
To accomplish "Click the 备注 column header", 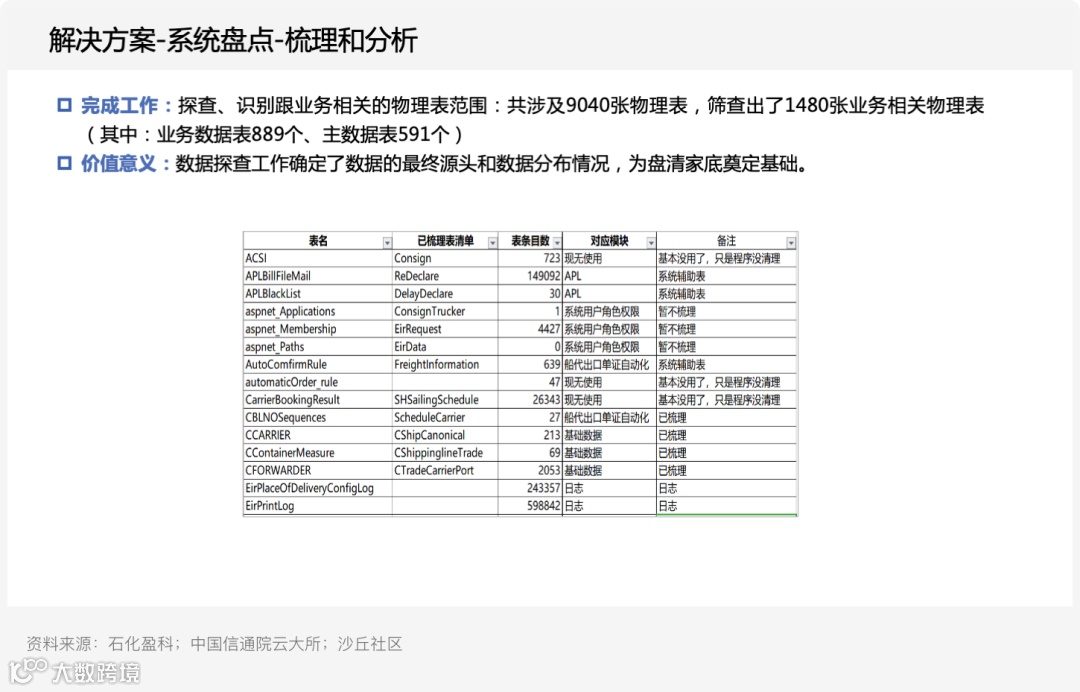I will point(727,241).
